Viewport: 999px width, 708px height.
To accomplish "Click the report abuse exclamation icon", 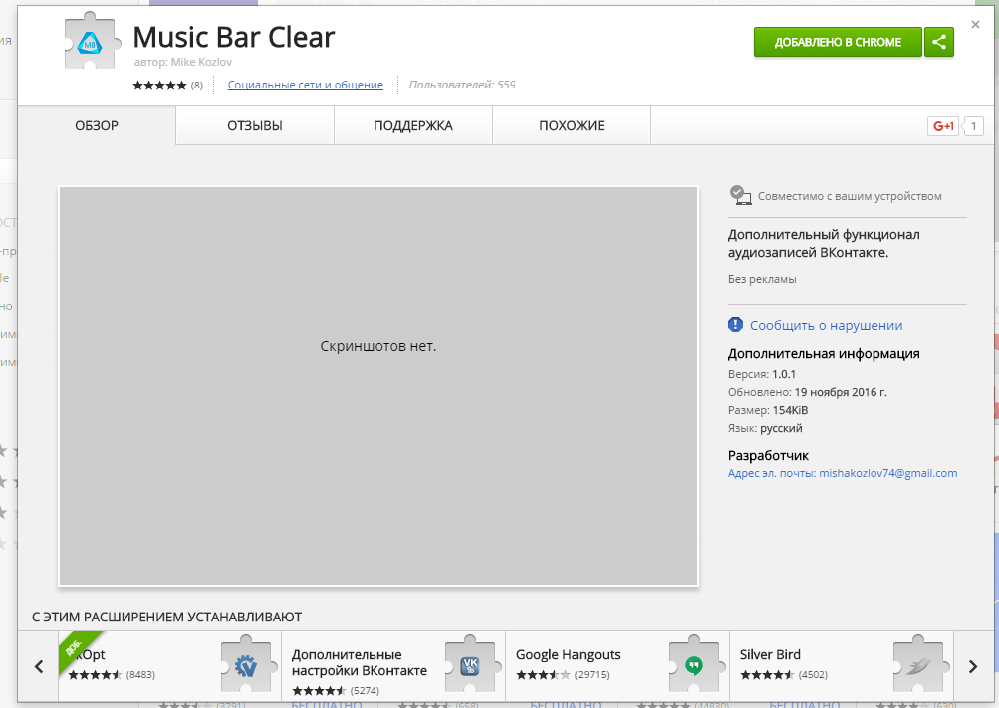I will (736, 325).
